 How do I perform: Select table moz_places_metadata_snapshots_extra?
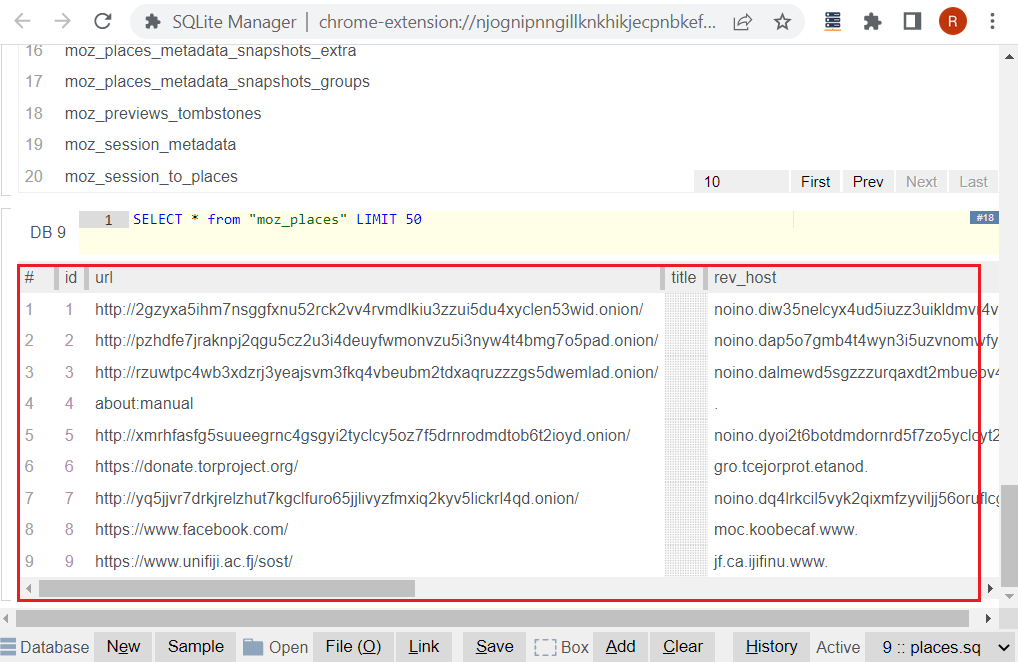coord(210,51)
